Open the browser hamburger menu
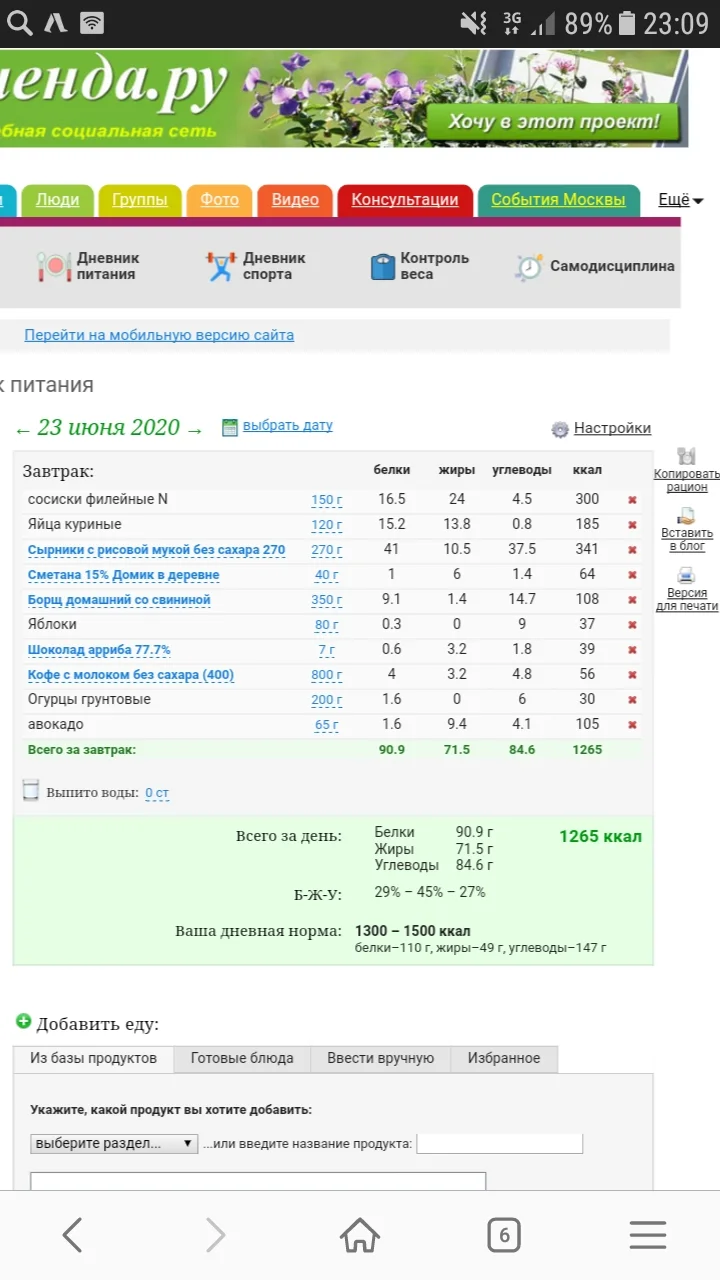The image size is (720, 1280). pyautogui.click(x=648, y=1236)
